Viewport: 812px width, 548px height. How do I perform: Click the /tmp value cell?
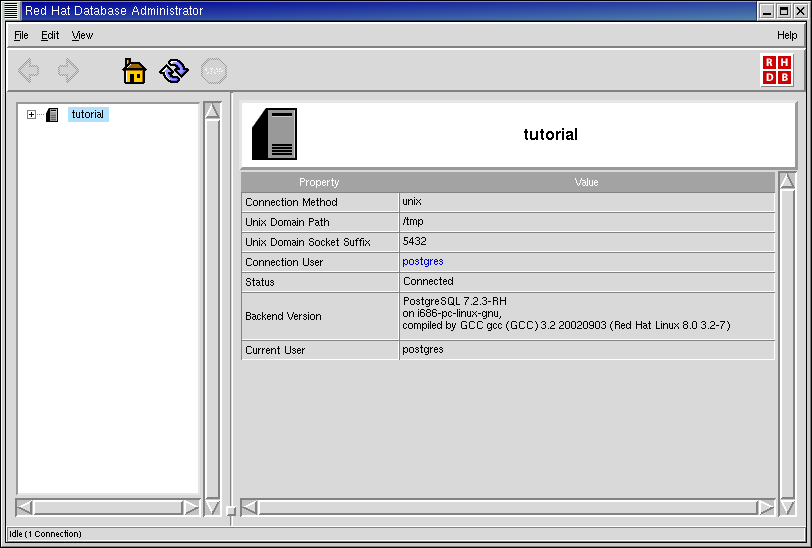tap(587, 222)
